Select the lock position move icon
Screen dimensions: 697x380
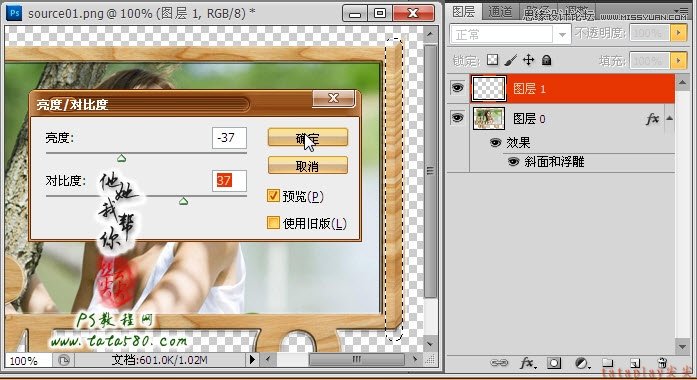tap(528, 60)
